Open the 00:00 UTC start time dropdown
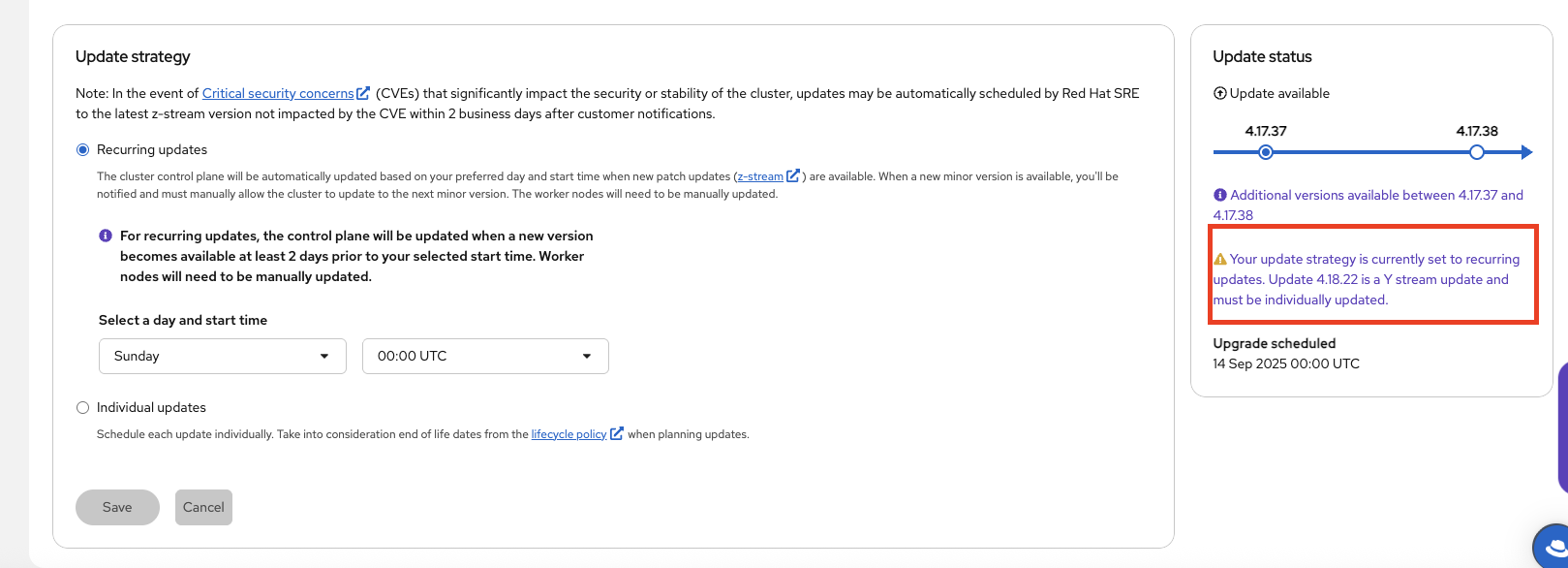Screen dimensions: 1568x568 click(x=484, y=357)
